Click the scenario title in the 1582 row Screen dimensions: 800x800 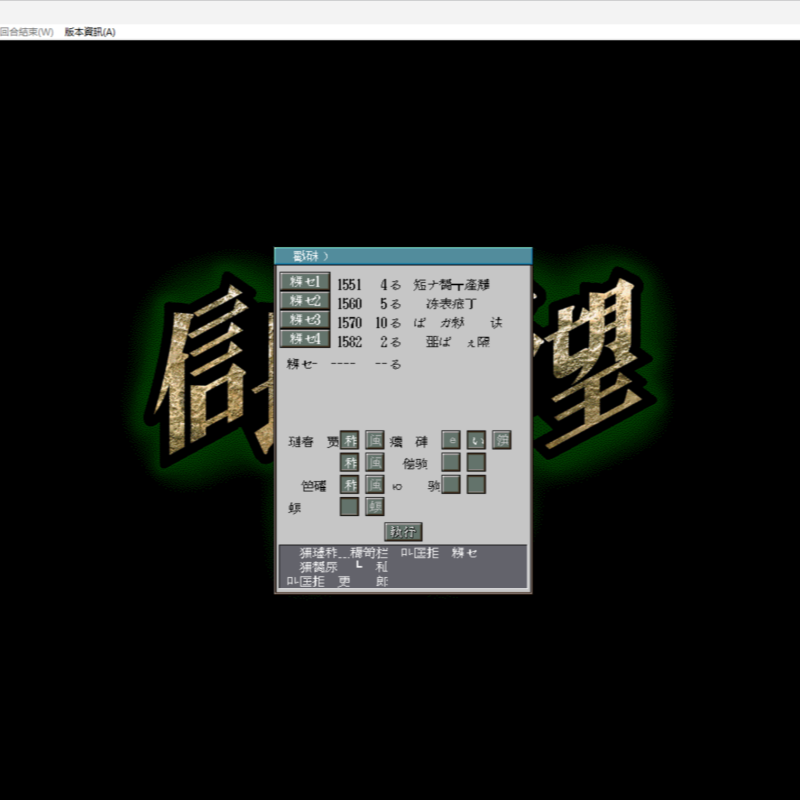tap(458, 342)
